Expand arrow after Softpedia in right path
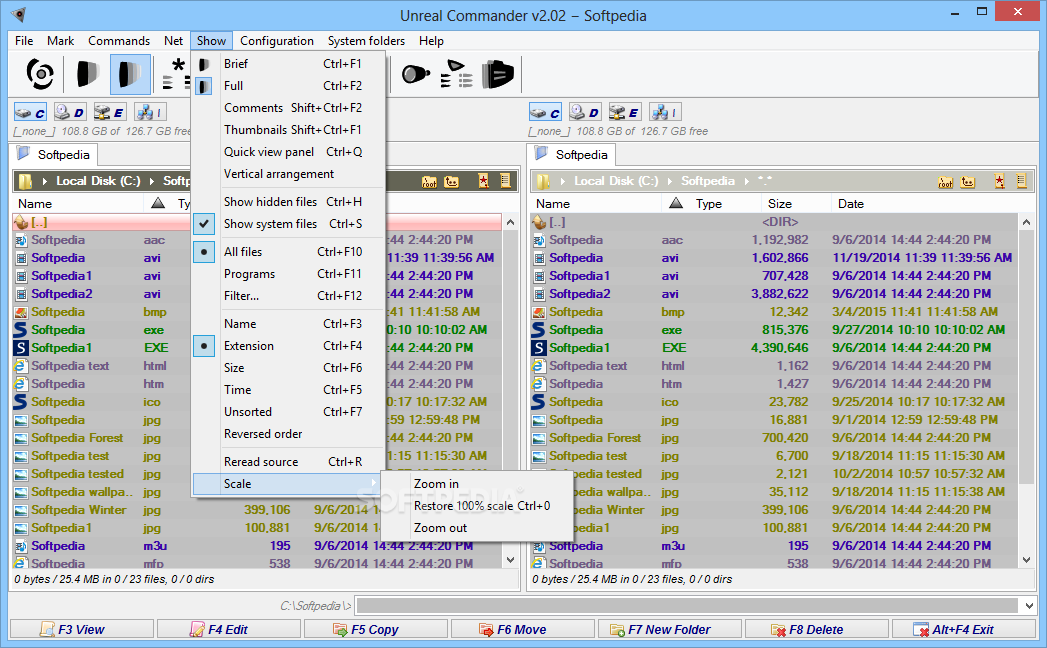Image resolution: width=1047 pixels, height=648 pixels. coord(746,181)
